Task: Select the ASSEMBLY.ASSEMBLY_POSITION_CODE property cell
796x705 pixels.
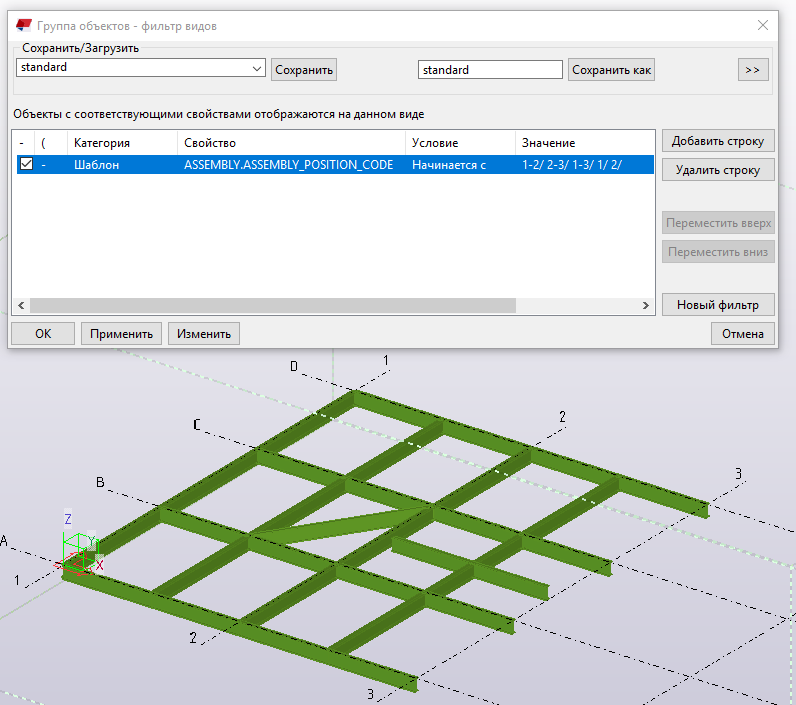Action: click(x=289, y=165)
